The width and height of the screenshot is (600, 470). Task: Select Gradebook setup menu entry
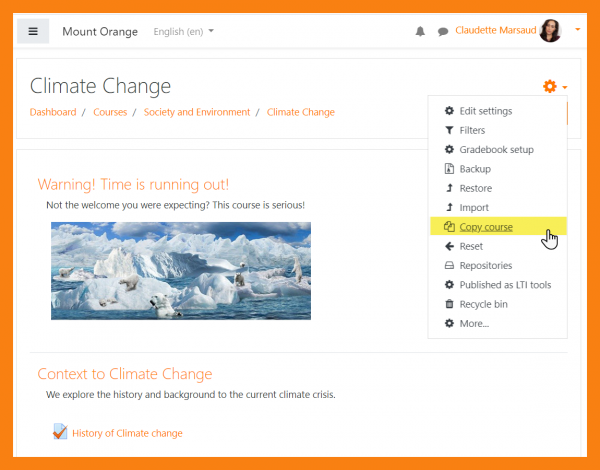(496, 150)
